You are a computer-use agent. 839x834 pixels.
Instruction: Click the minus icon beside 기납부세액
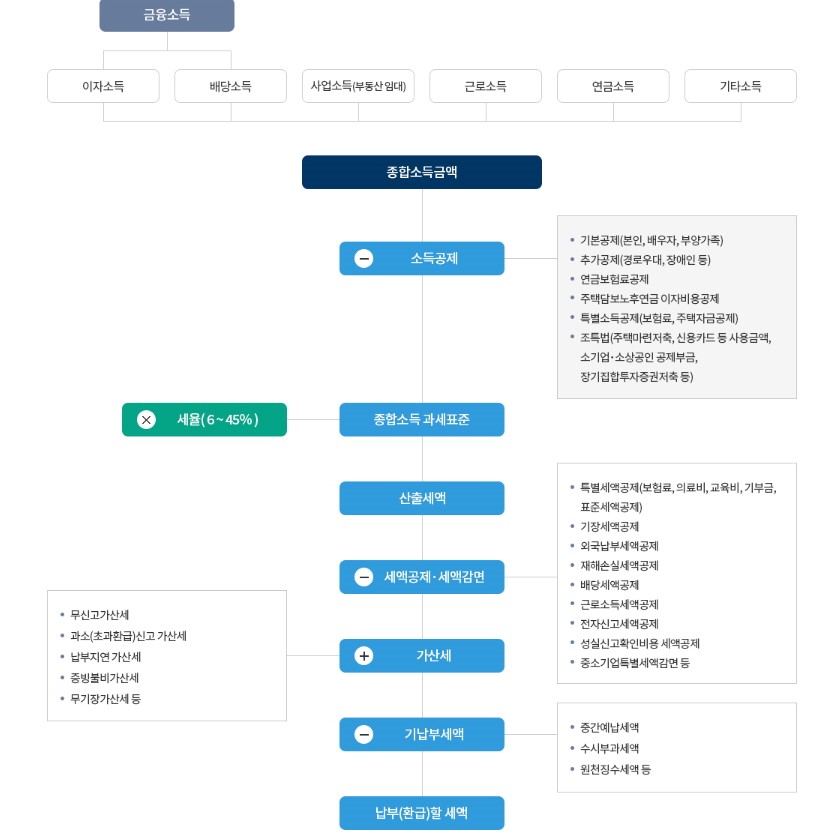click(364, 734)
